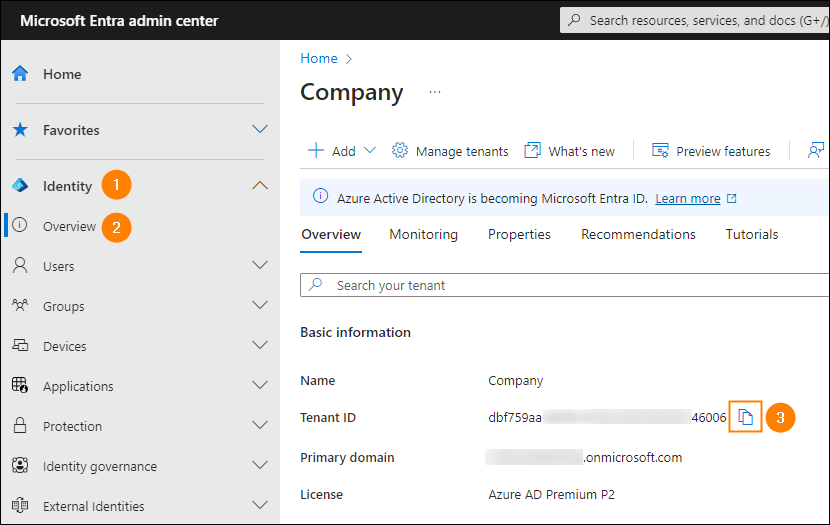
Task: Click the External Identities icon
Action: pyautogui.click(x=20, y=505)
